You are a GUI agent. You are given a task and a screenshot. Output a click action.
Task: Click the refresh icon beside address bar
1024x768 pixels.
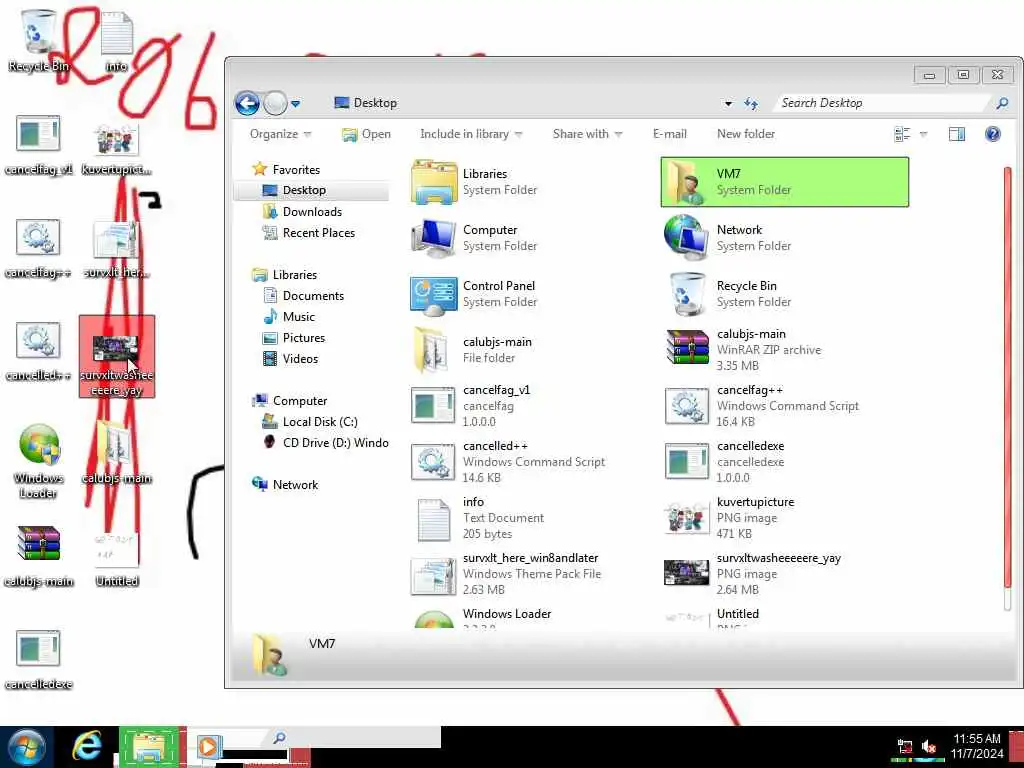coord(751,103)
